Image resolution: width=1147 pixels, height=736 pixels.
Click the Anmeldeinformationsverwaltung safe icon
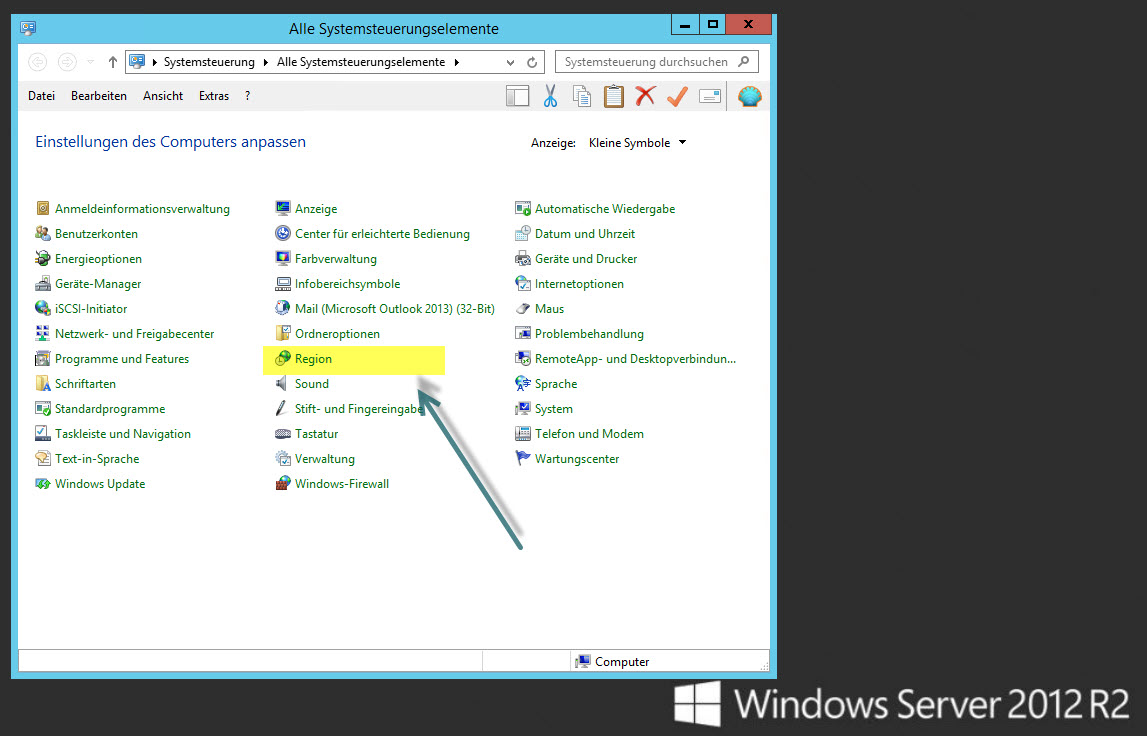tap(43, 209)
